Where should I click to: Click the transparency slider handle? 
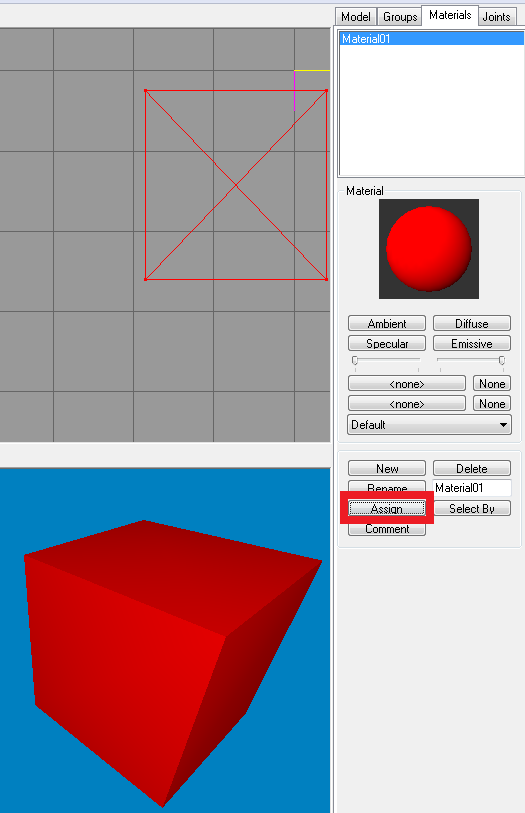pyautogui.click(x=502, y=360)
